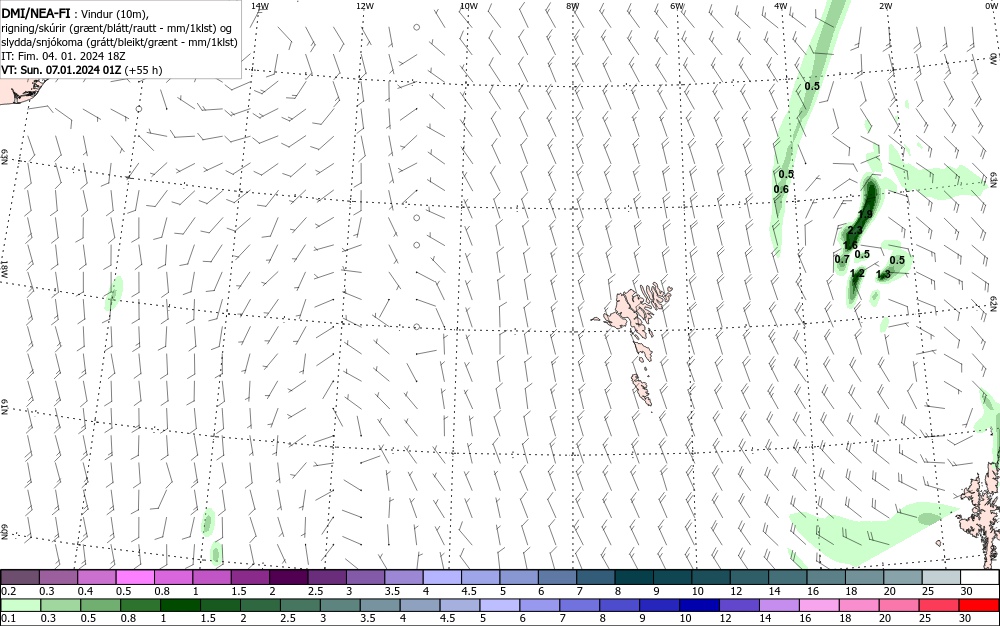This screenshot has height=626, width=1000.
Task: Click the 1.3 precipitation value on map
Action: point(883,274)
